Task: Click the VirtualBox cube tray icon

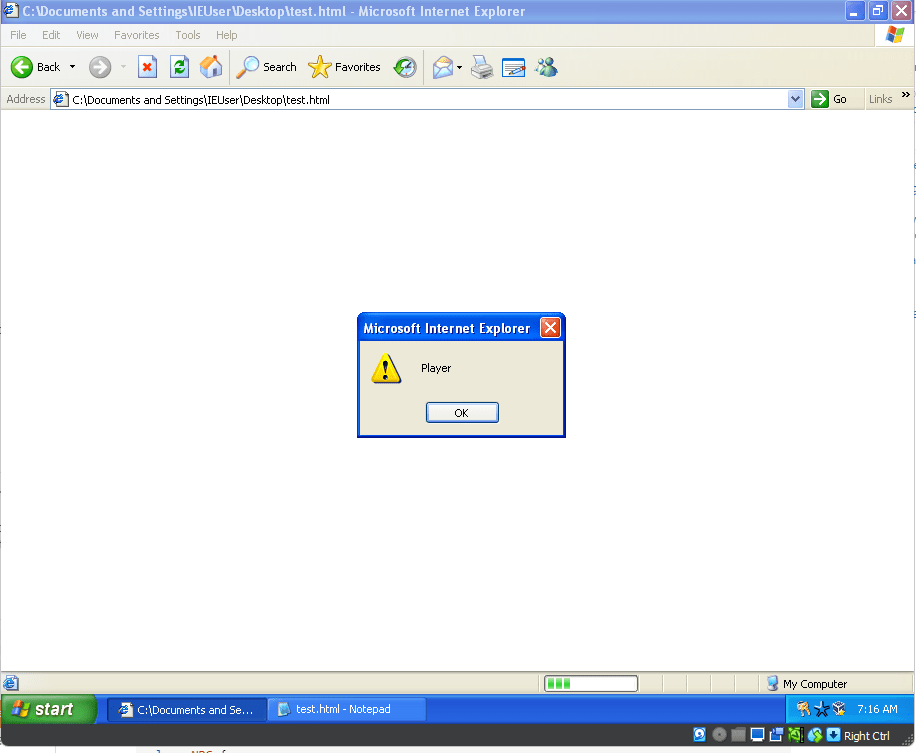Action: 839,709
